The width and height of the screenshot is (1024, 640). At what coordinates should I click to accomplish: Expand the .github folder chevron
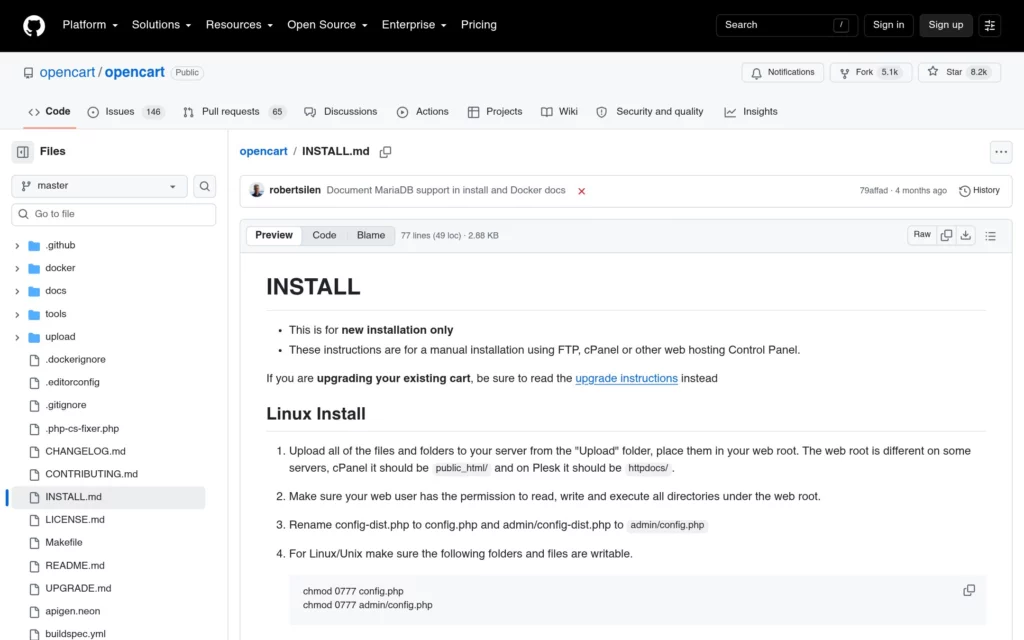click(x=17, y=246)
